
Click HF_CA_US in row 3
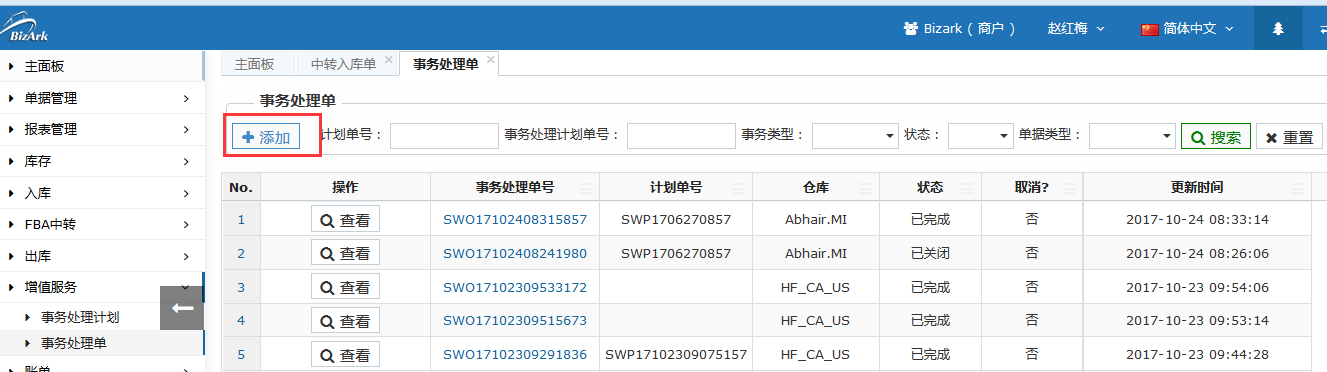click(815, 287)
